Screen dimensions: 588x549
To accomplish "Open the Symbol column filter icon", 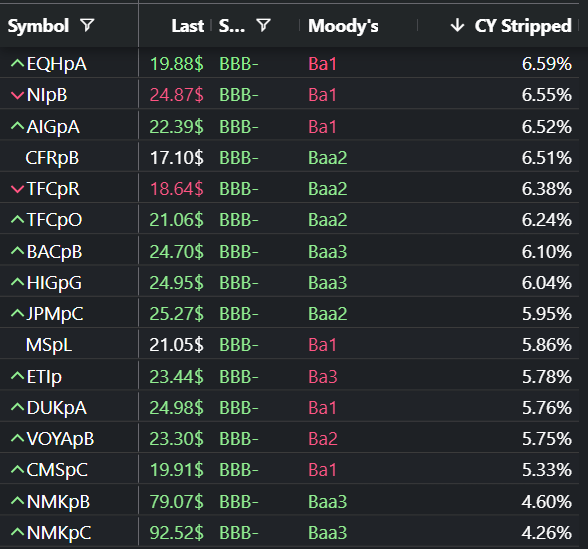I will pos(87,26).
